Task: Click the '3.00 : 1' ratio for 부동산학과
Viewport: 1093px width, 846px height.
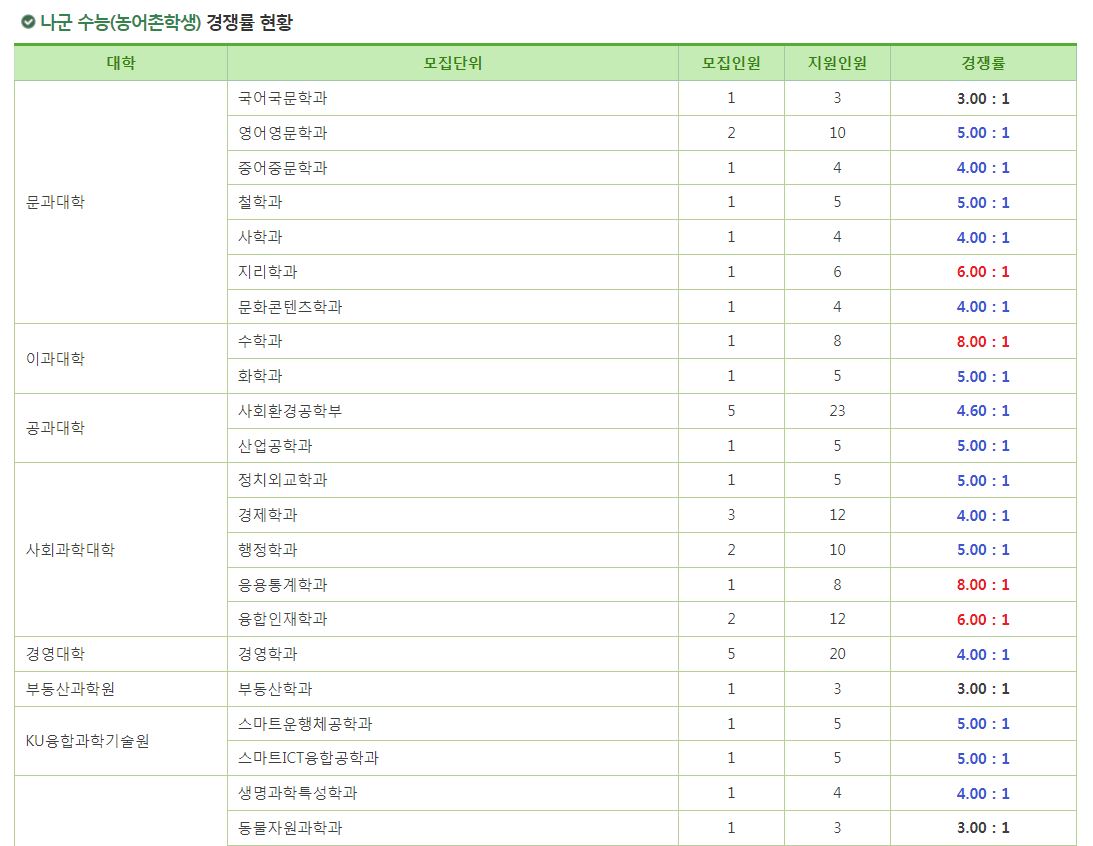Action: click(x=983, y=689)
